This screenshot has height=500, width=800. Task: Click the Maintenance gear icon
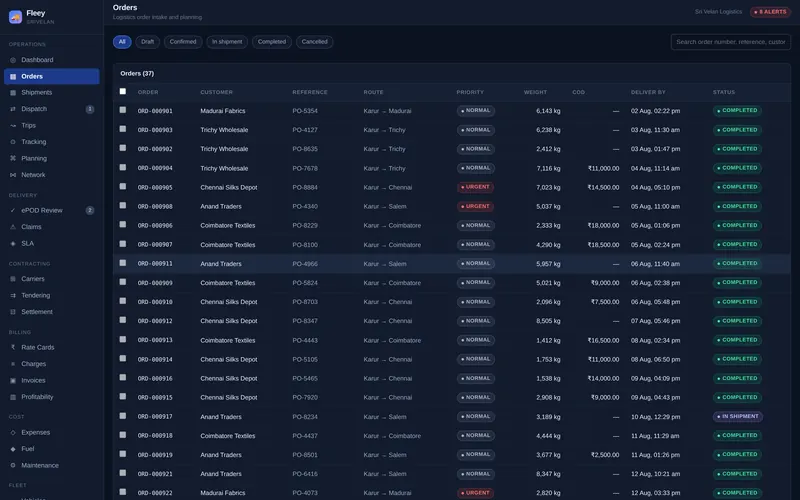tap(13, 465)
